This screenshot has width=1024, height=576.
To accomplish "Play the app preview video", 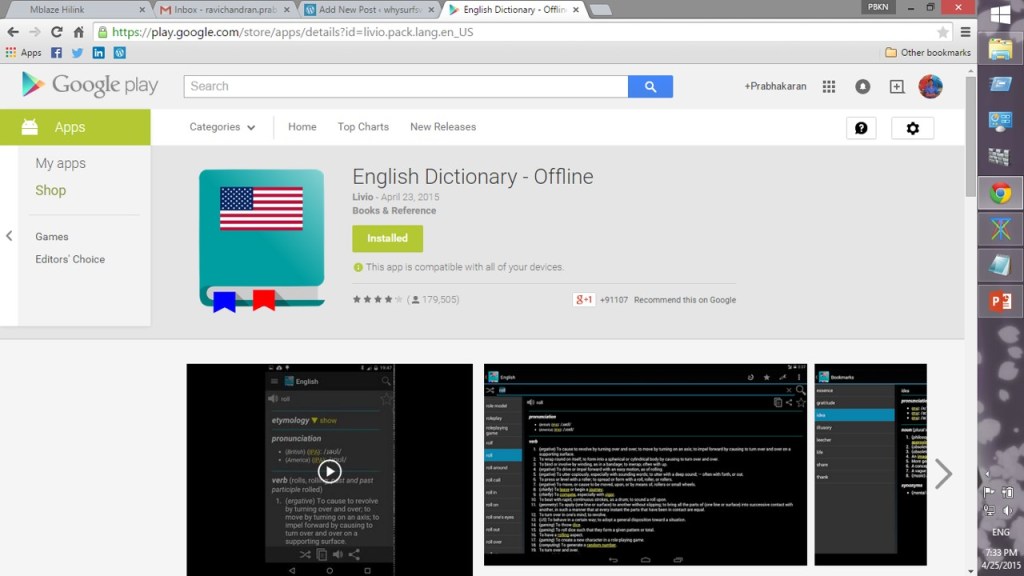I will tap(329, 471).
